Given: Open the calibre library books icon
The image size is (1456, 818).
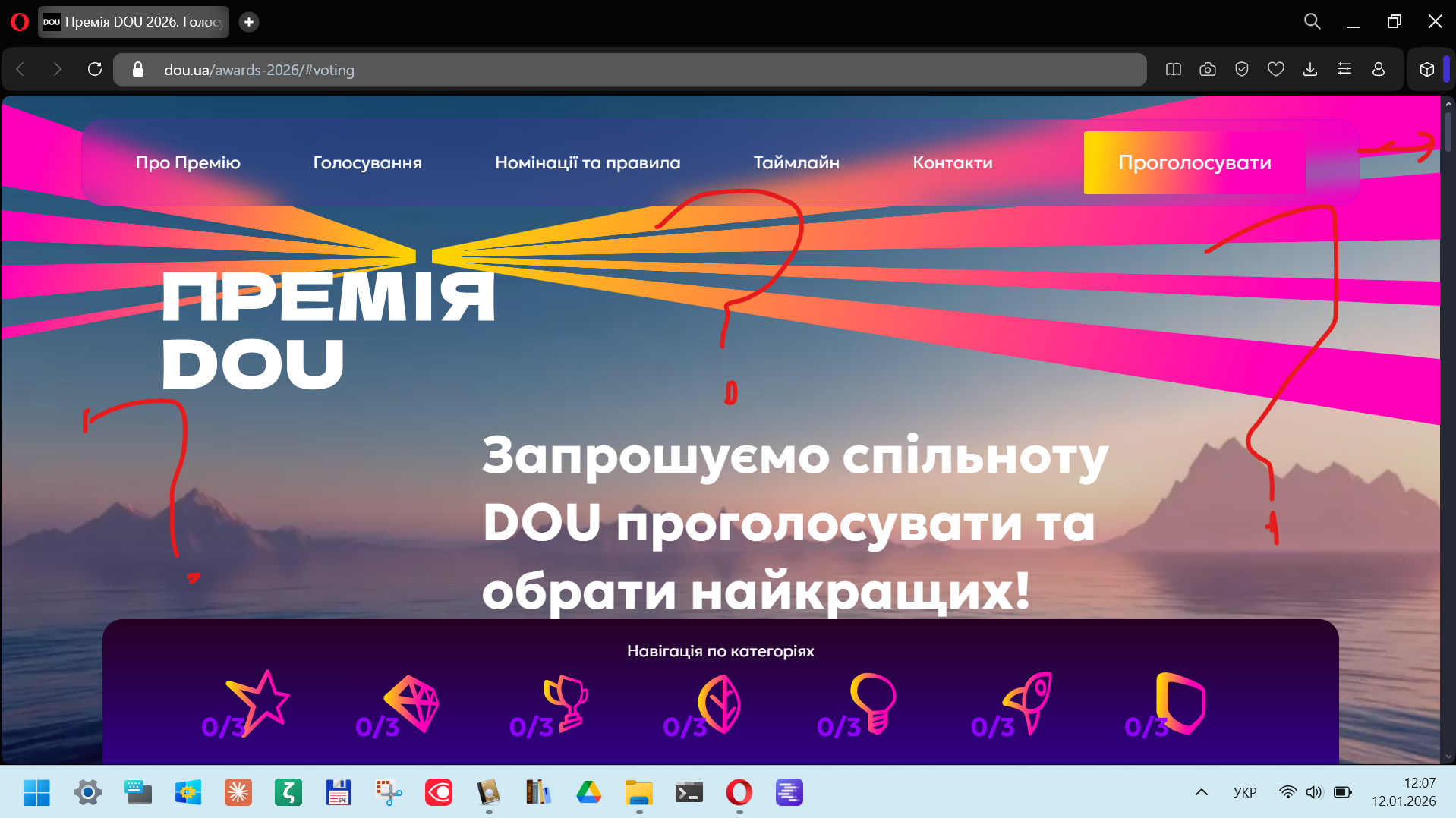Looking at the screenshot, I should point(538,792).
